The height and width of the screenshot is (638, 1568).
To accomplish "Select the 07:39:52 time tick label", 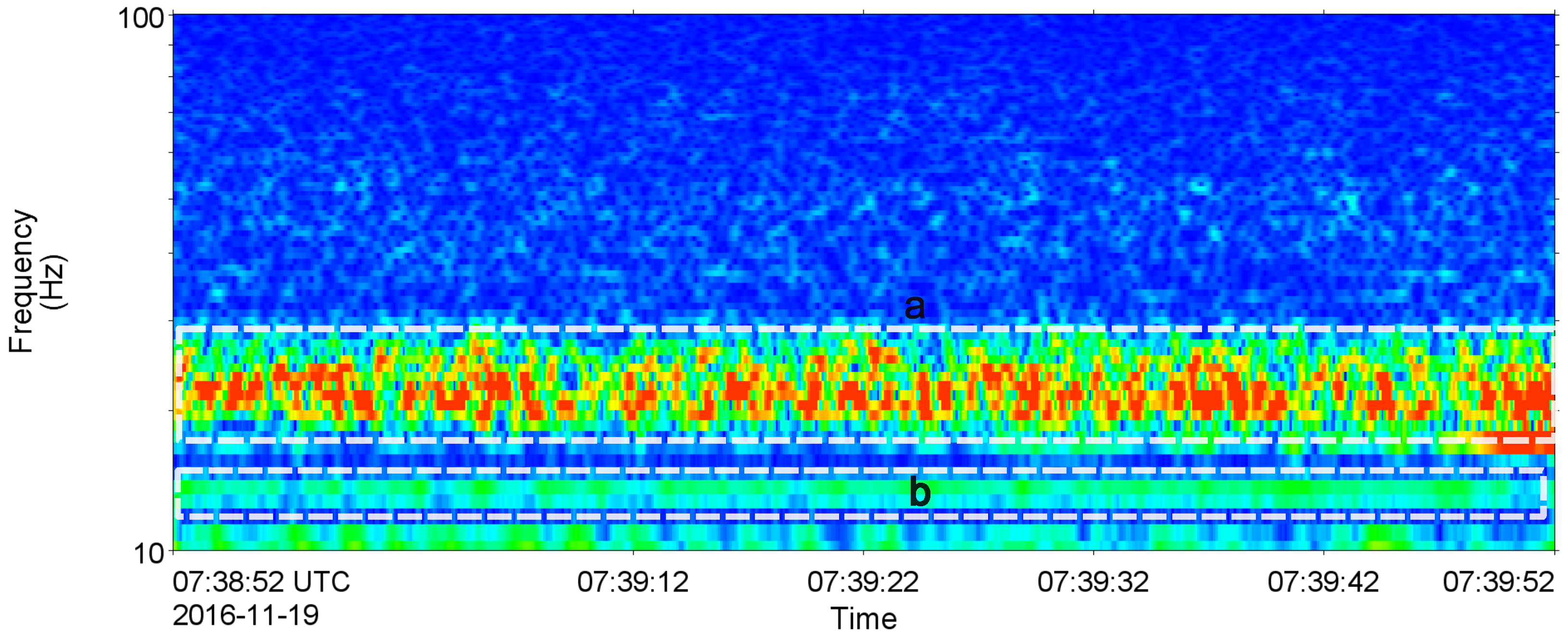I will coord(1499,582).
